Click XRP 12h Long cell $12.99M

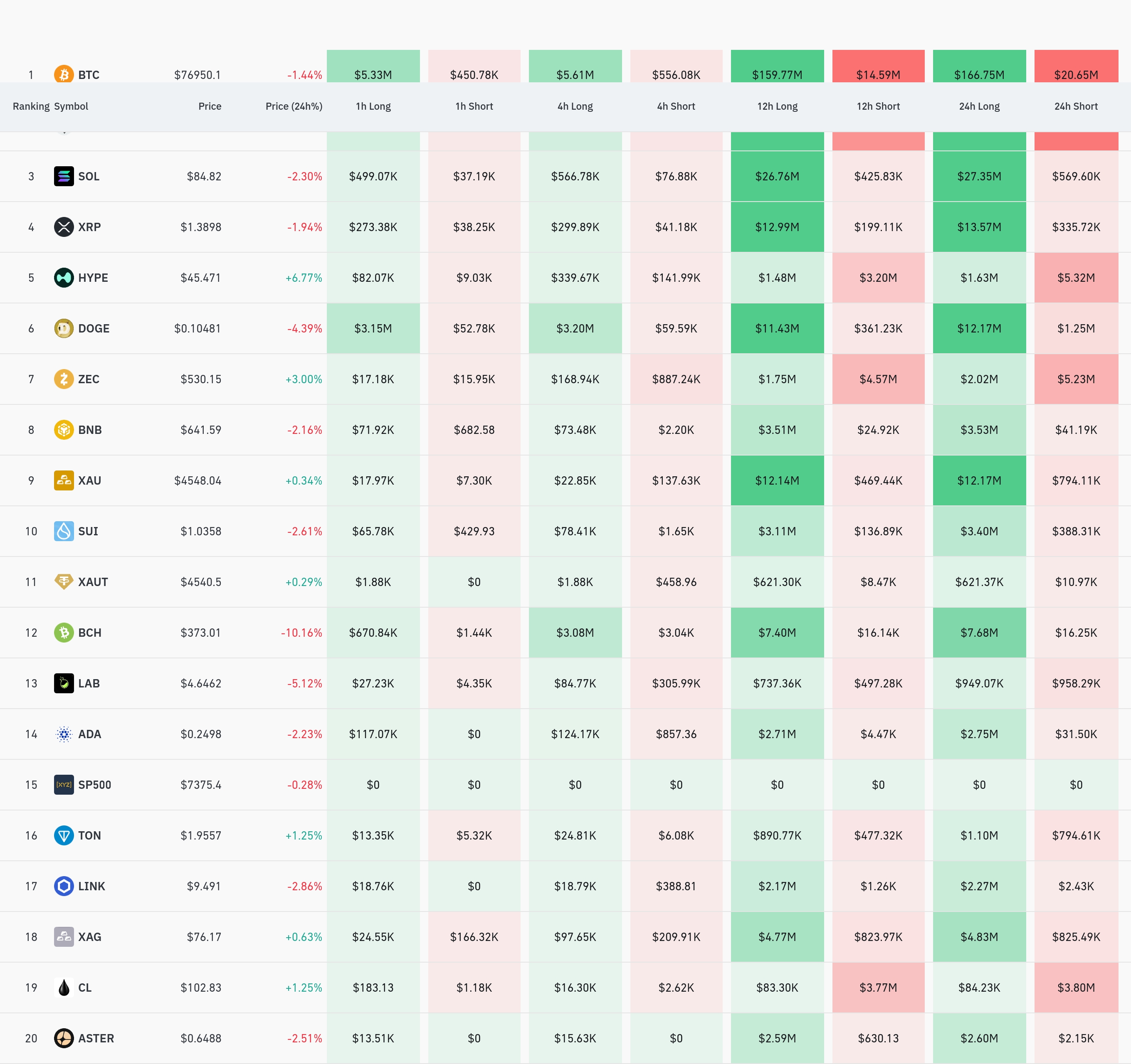click(778, 227)
